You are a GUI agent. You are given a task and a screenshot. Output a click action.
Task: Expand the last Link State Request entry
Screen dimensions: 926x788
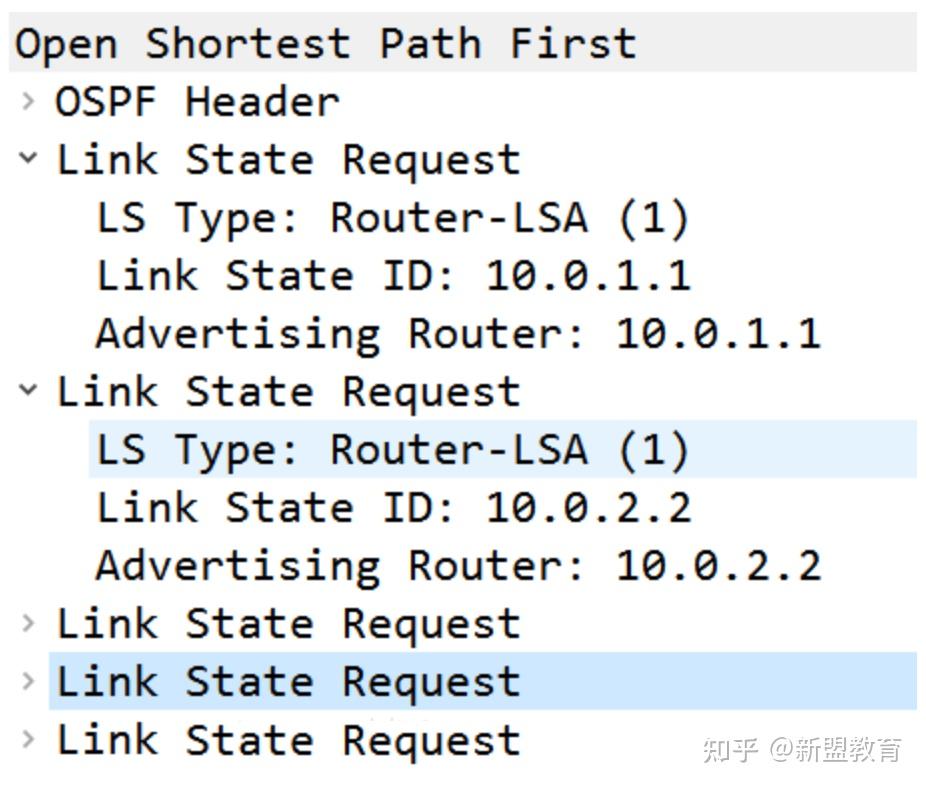coord(27,739)
